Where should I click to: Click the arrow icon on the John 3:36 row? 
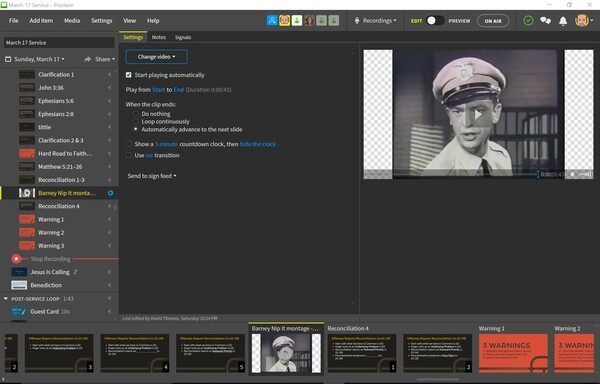(x=109, y=88)
